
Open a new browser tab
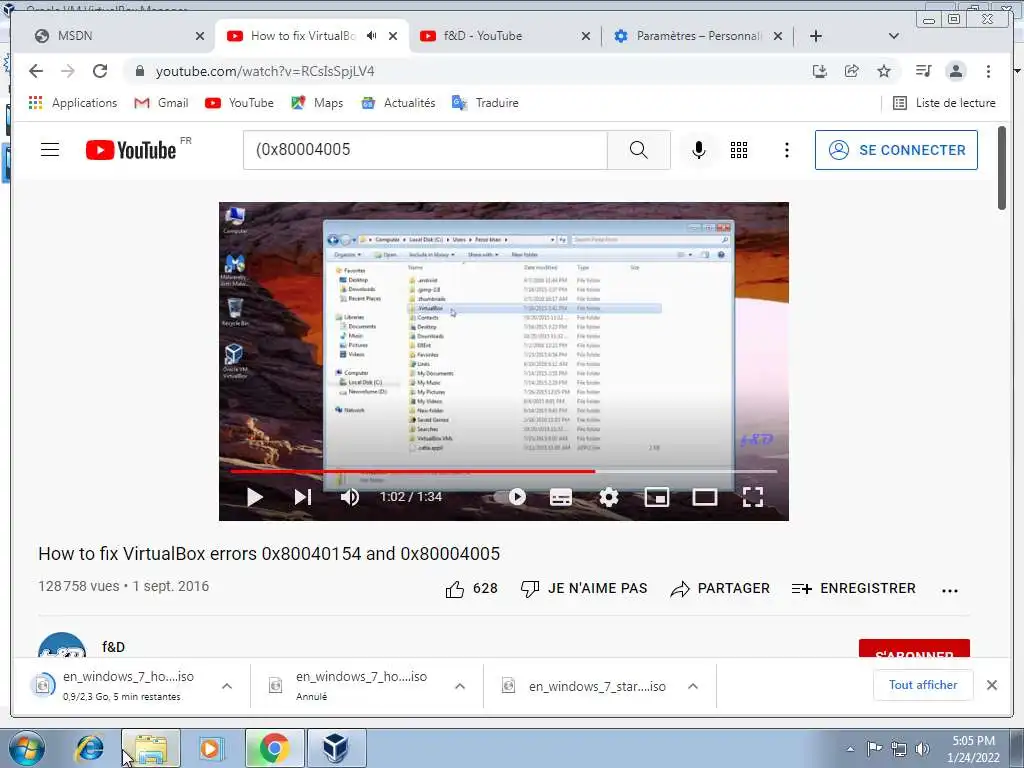[816, 36]
